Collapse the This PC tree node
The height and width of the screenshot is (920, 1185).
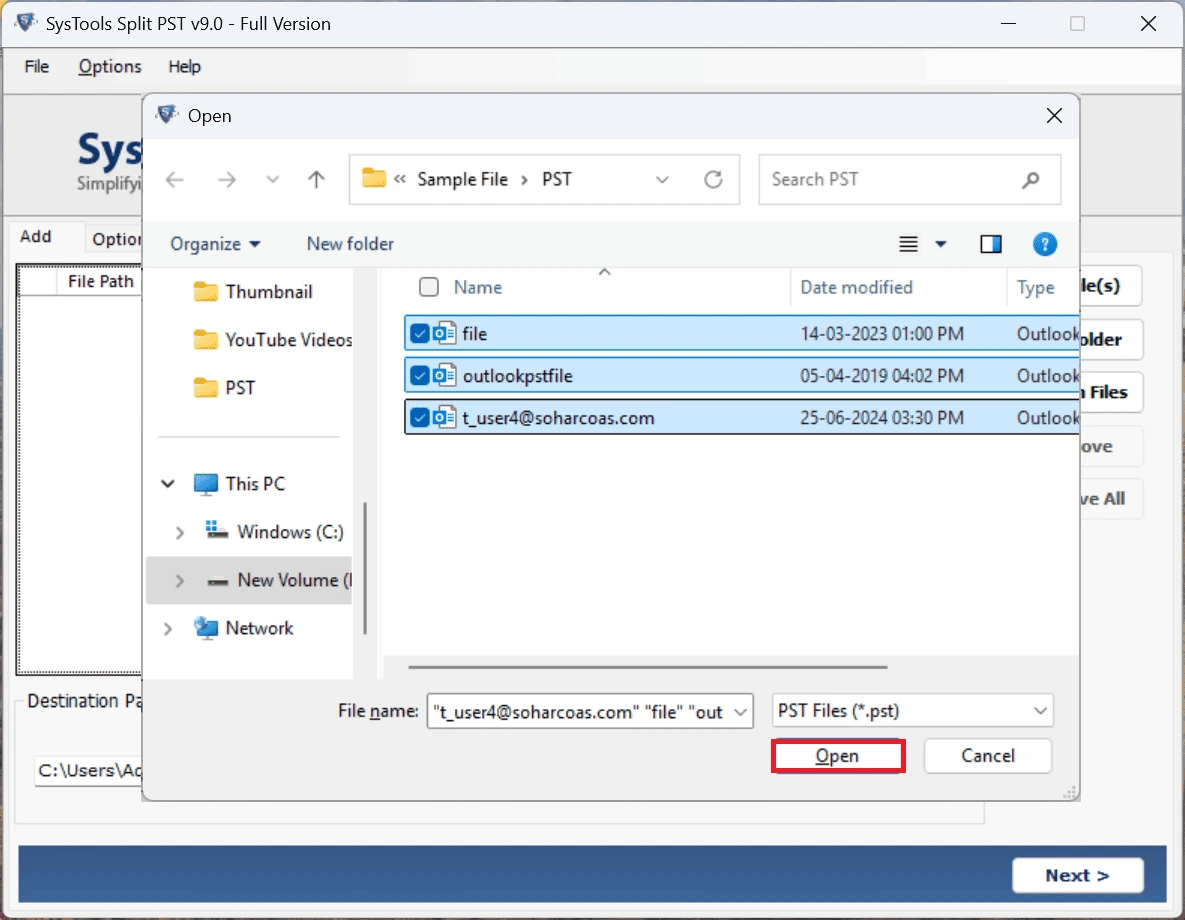pyautogui.click(x=168, y=484)
